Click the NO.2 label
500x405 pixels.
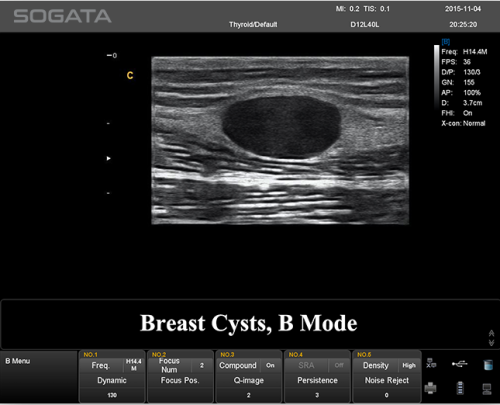pyautogui.click(x=159, y=355)
